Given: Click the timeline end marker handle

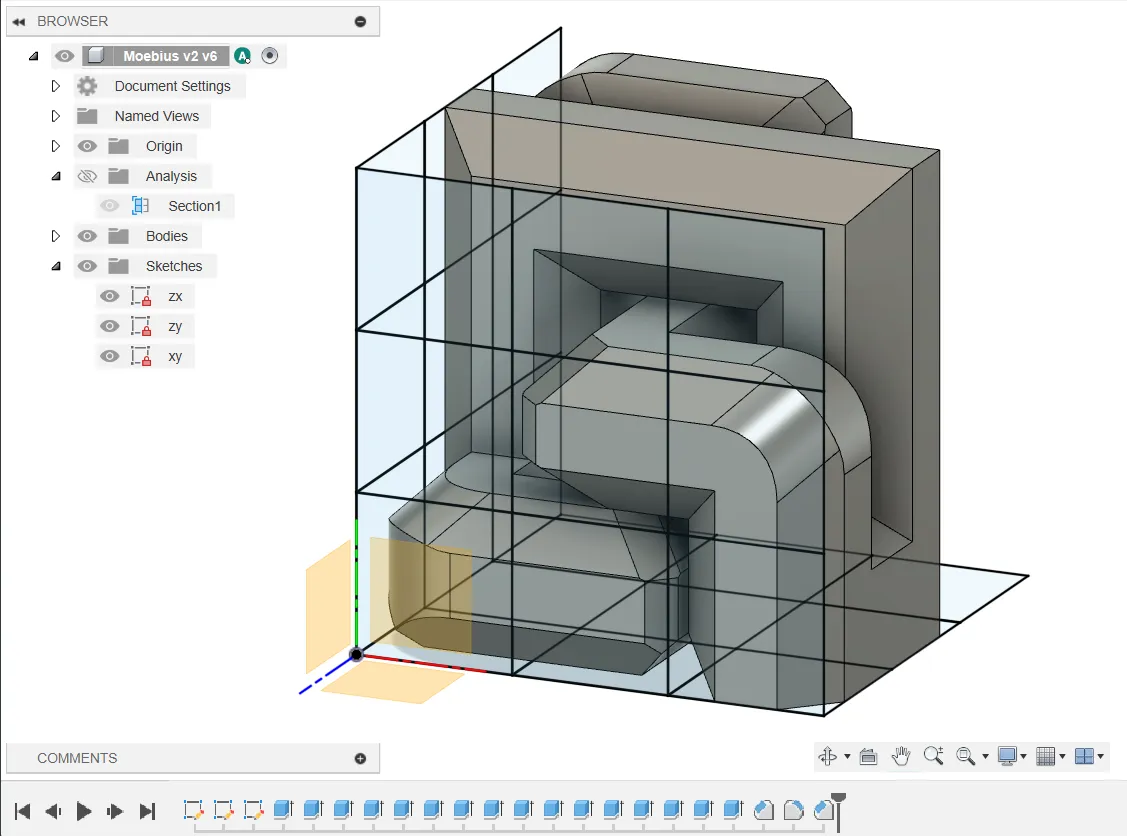Looking at the screenshot, I should click(839, 798).
